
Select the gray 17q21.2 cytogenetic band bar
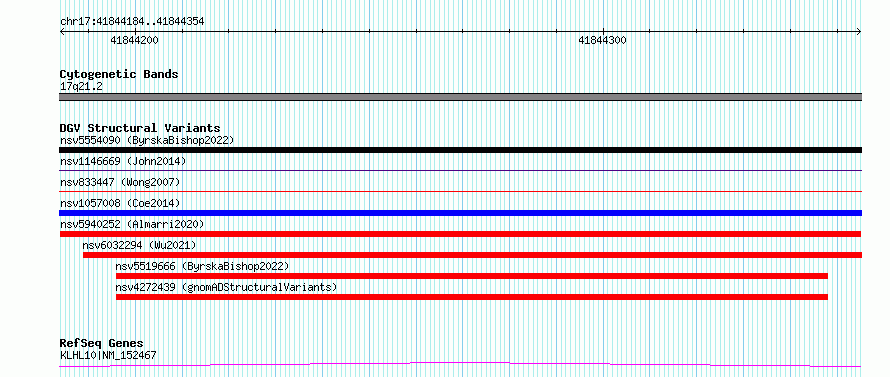tap(460, 97)
